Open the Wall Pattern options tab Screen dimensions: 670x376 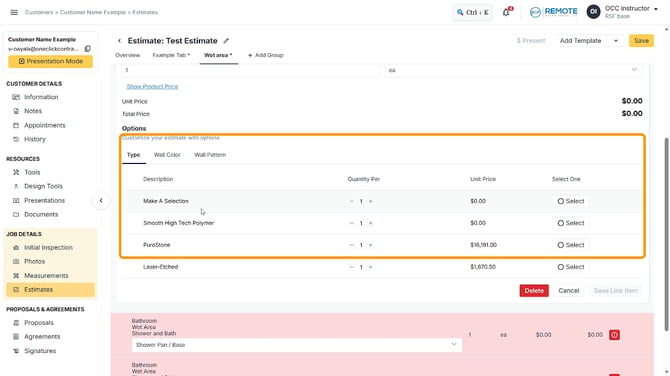210,155
